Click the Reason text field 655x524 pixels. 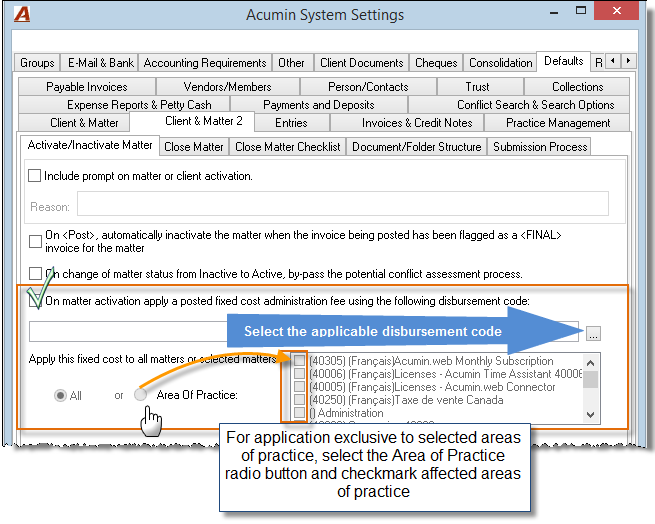point(343,204)
